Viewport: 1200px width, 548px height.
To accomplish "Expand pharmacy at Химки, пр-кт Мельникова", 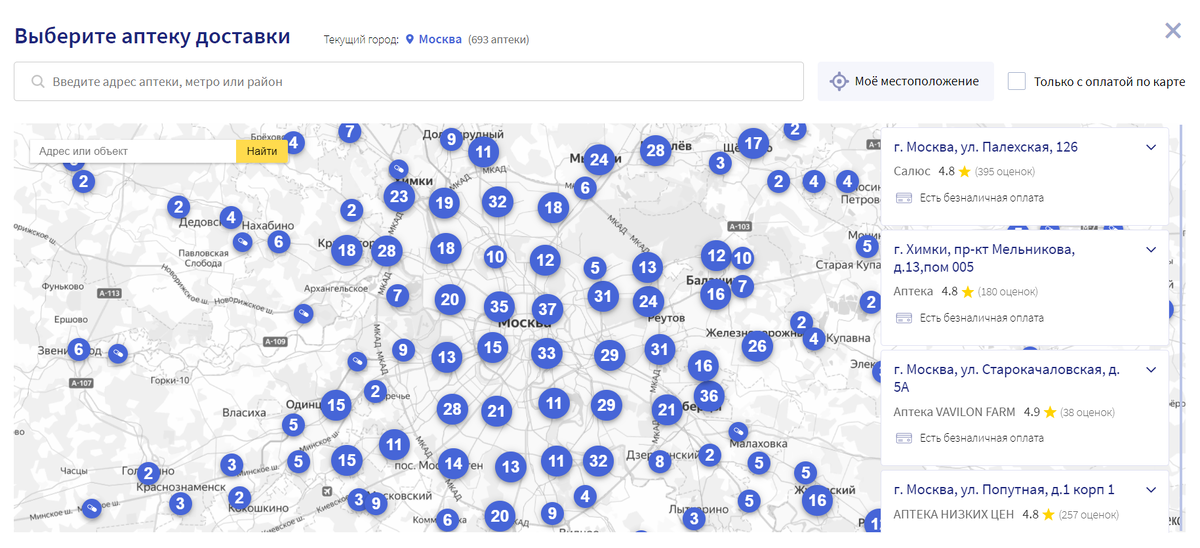I will pos(1151,249).
